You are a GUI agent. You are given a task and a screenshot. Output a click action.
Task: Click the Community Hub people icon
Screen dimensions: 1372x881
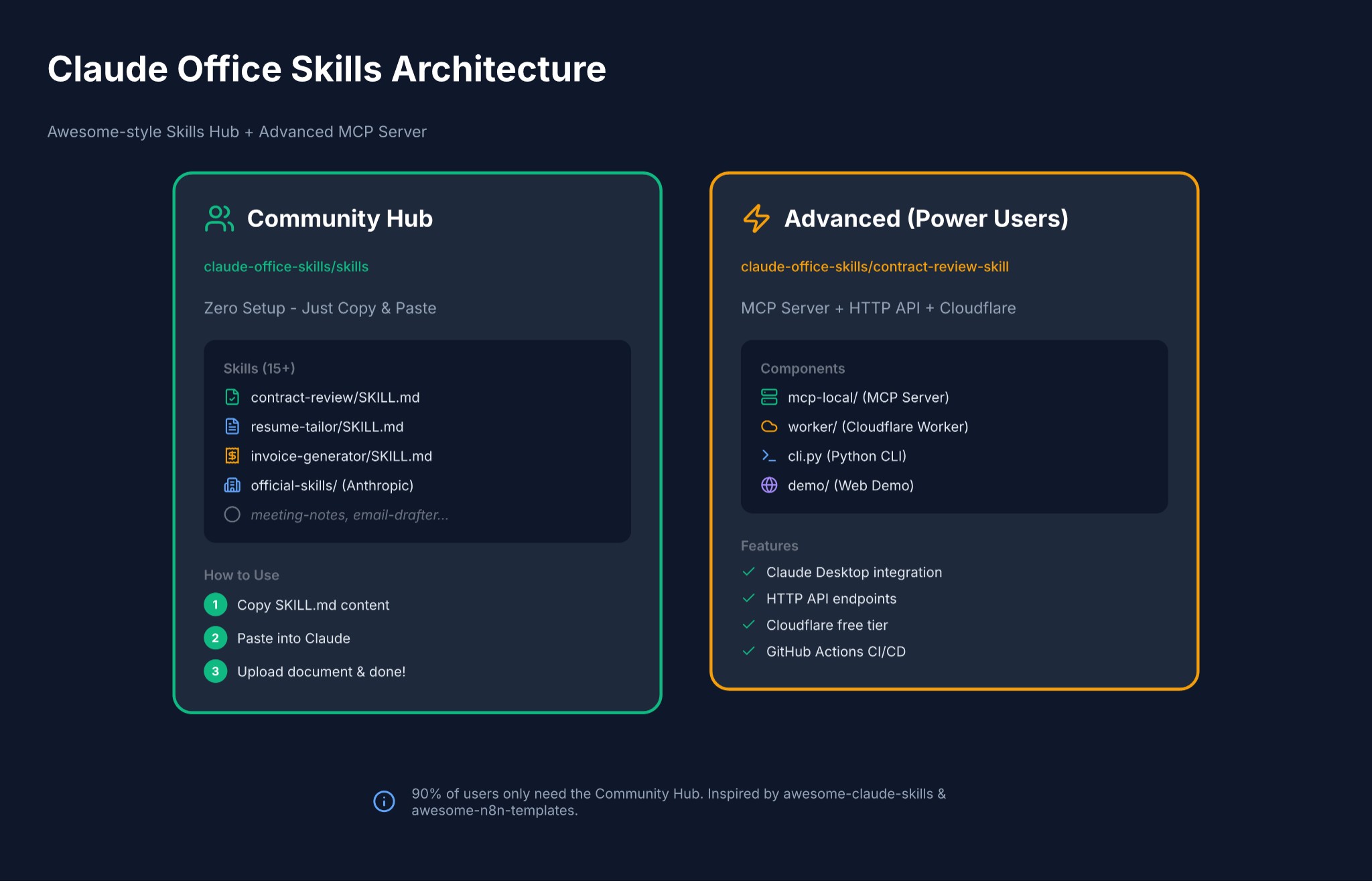(219, 218)
